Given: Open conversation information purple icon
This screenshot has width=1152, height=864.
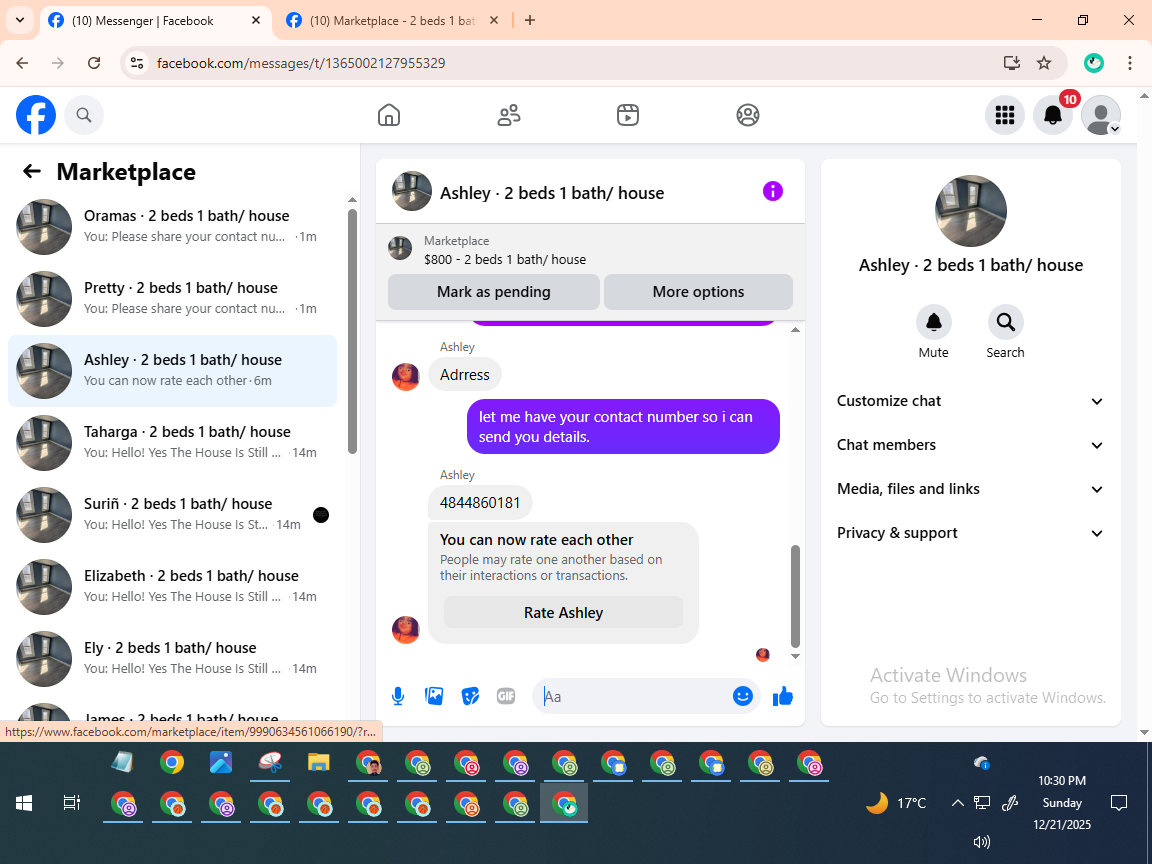Looking at the screenshot, I should (x=772, y=192).
